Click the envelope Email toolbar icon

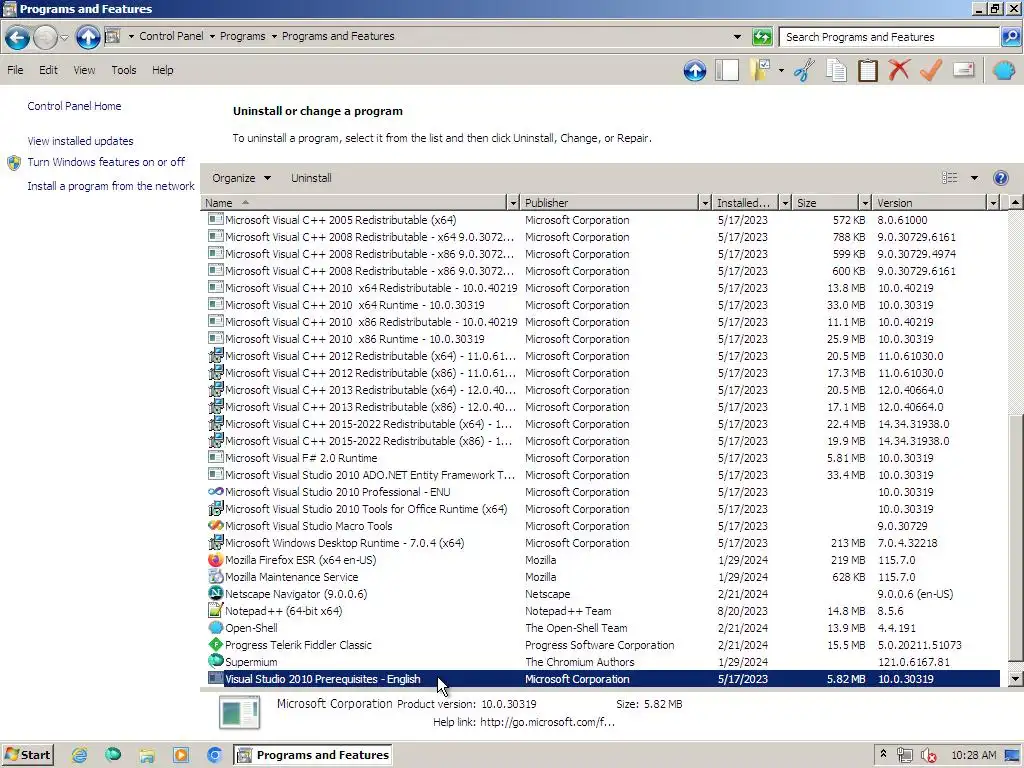point(963,69)
